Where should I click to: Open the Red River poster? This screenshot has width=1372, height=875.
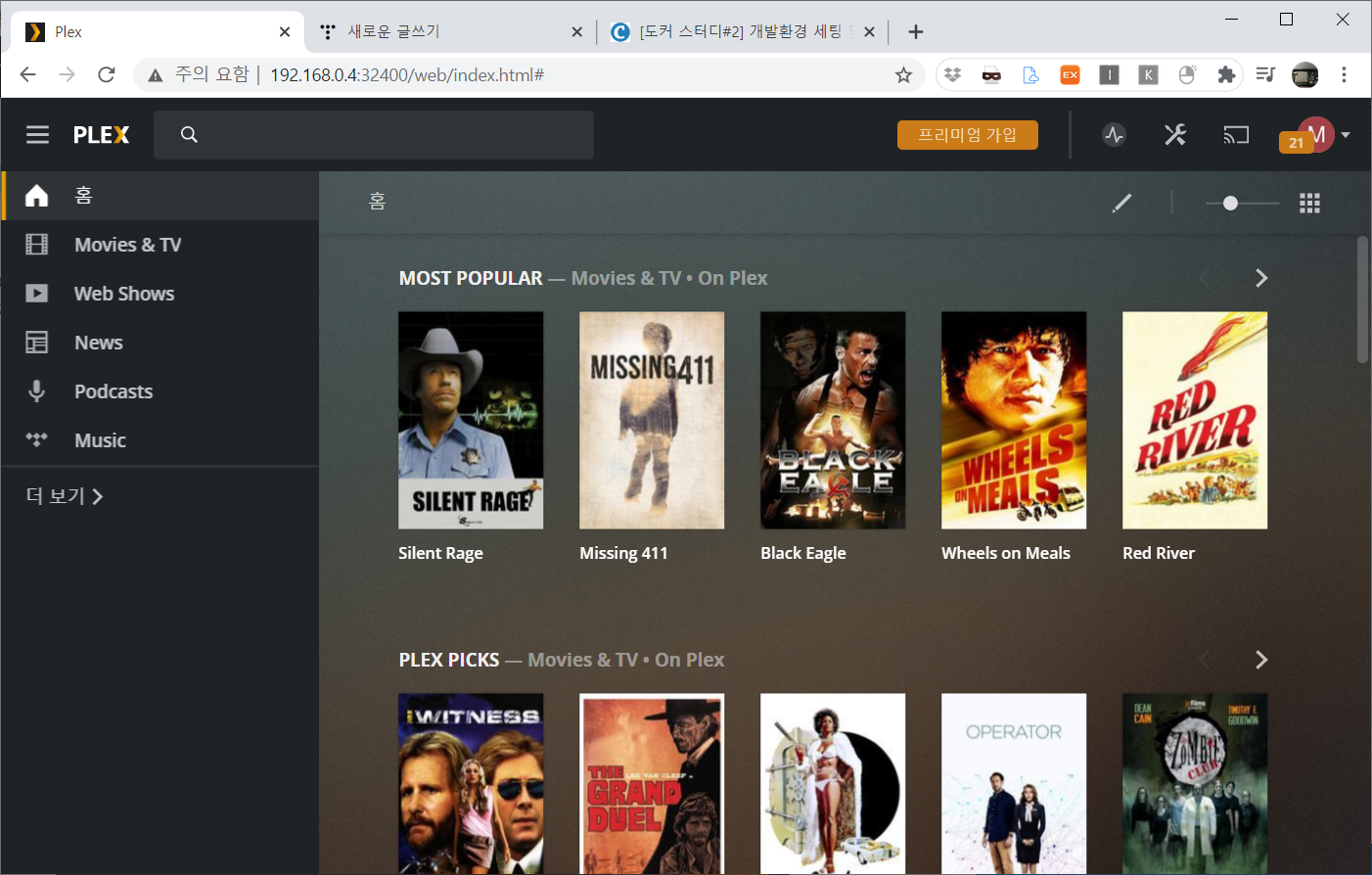pyautogui.click(x=1195, y=420)
